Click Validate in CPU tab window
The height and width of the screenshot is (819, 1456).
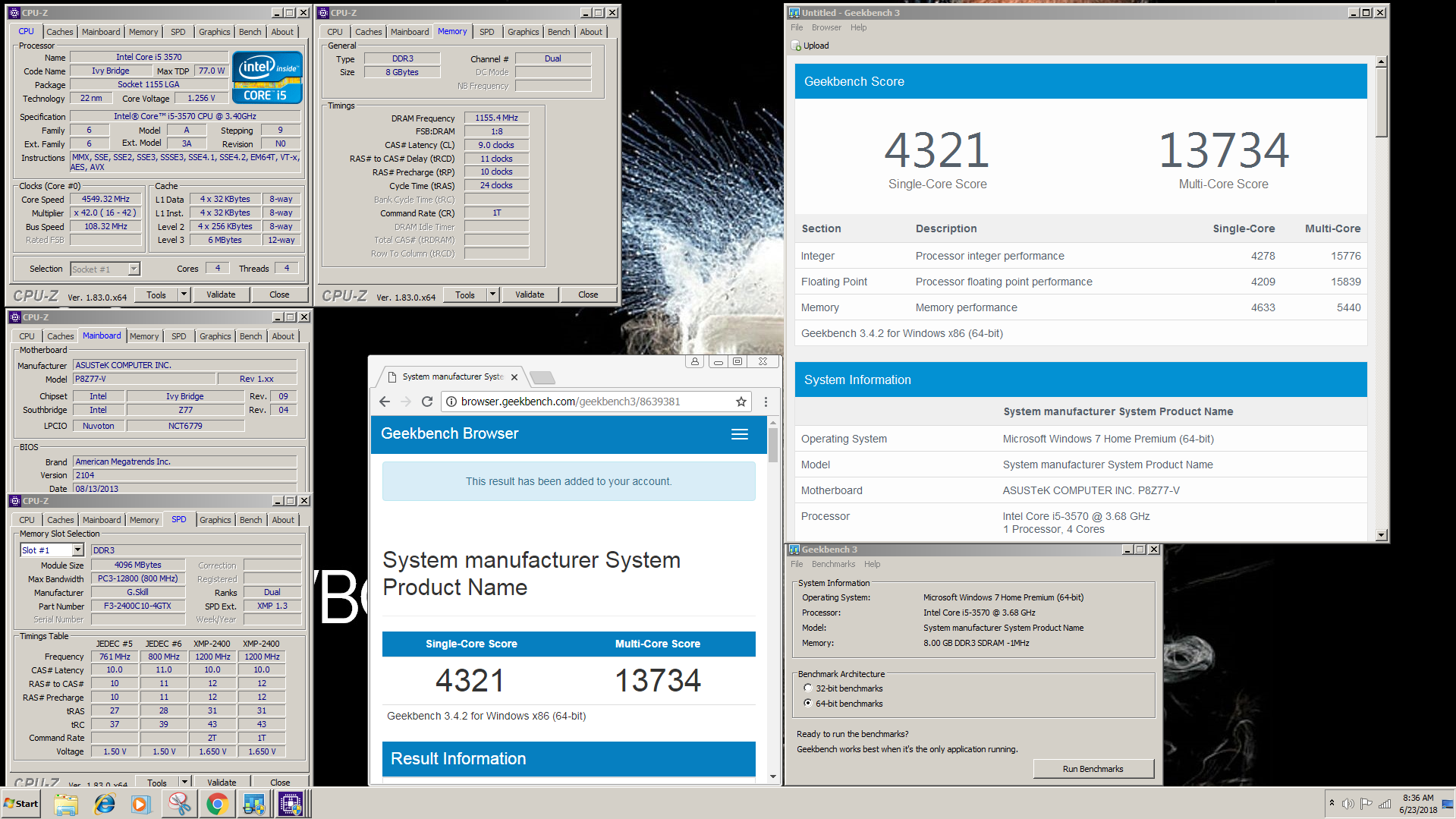tap(221, 295)
